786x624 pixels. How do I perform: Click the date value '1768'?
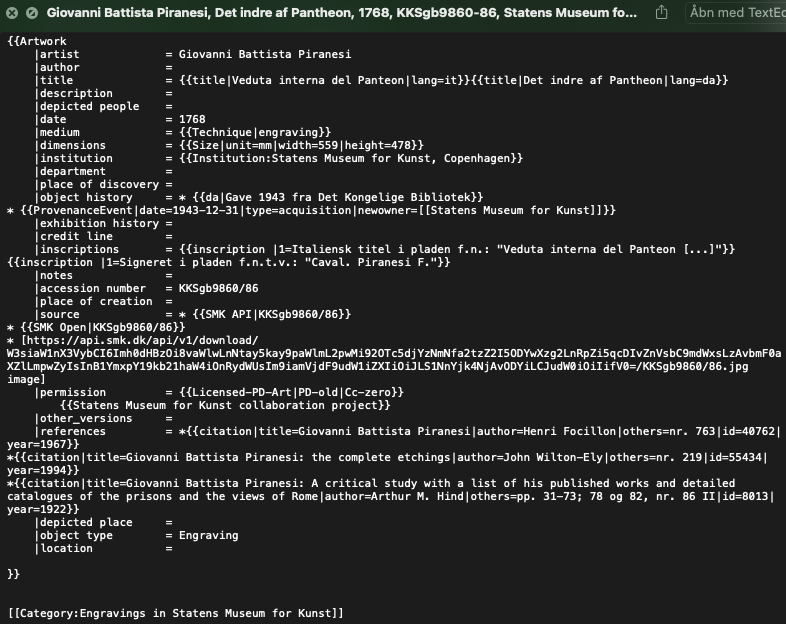[x=192, y=119]
